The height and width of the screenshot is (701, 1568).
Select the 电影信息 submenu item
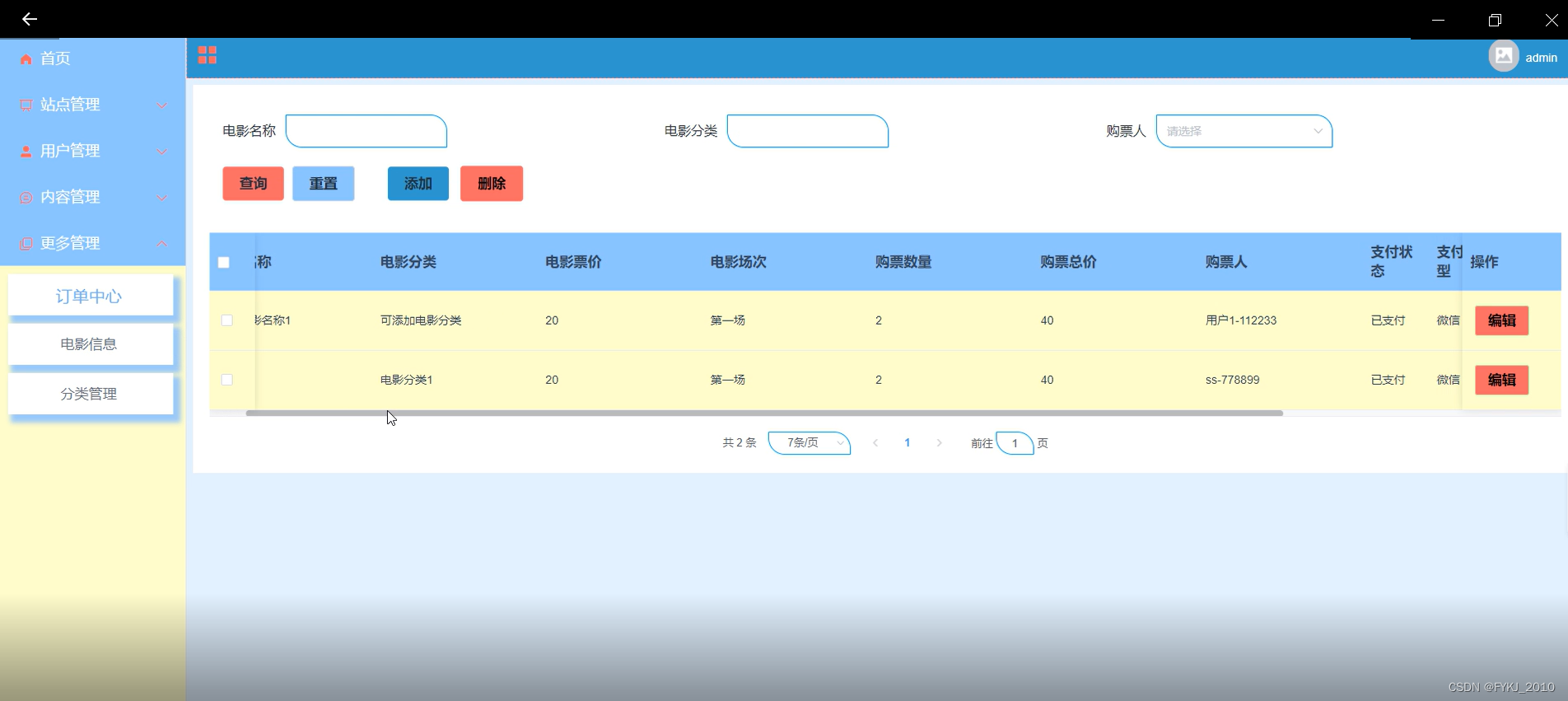91,344
